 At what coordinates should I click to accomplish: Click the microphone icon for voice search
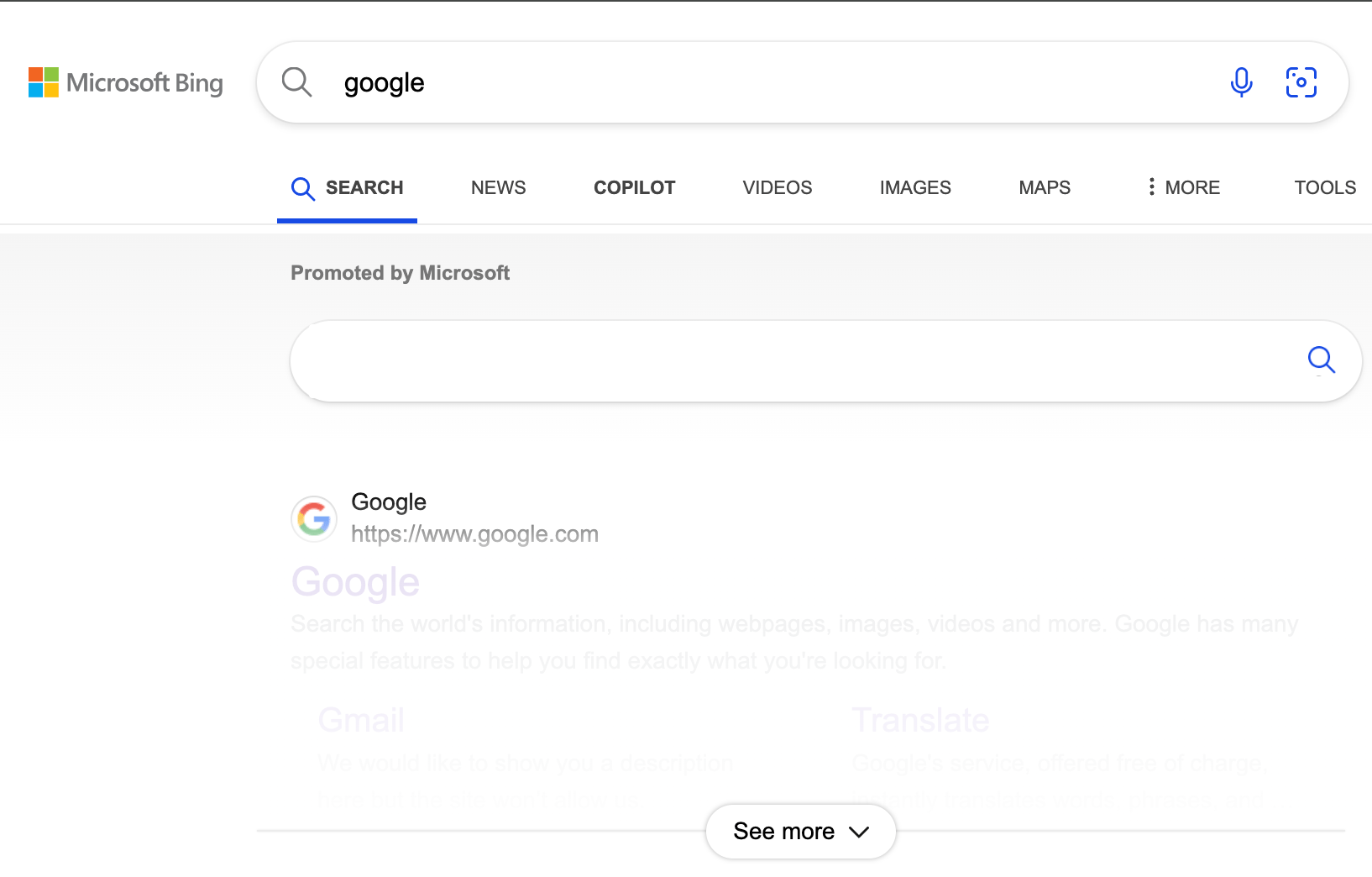[x=1241, y=81]
